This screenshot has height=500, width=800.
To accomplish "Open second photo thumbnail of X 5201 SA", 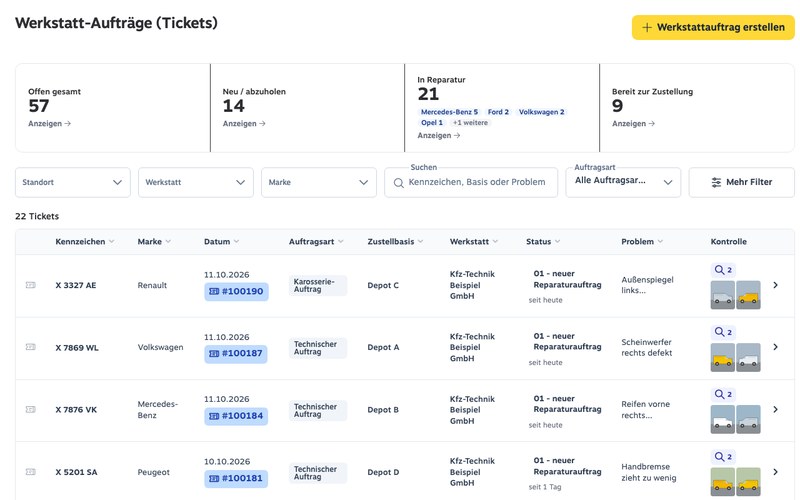I will pyautogui.click(x=748, y=482).
